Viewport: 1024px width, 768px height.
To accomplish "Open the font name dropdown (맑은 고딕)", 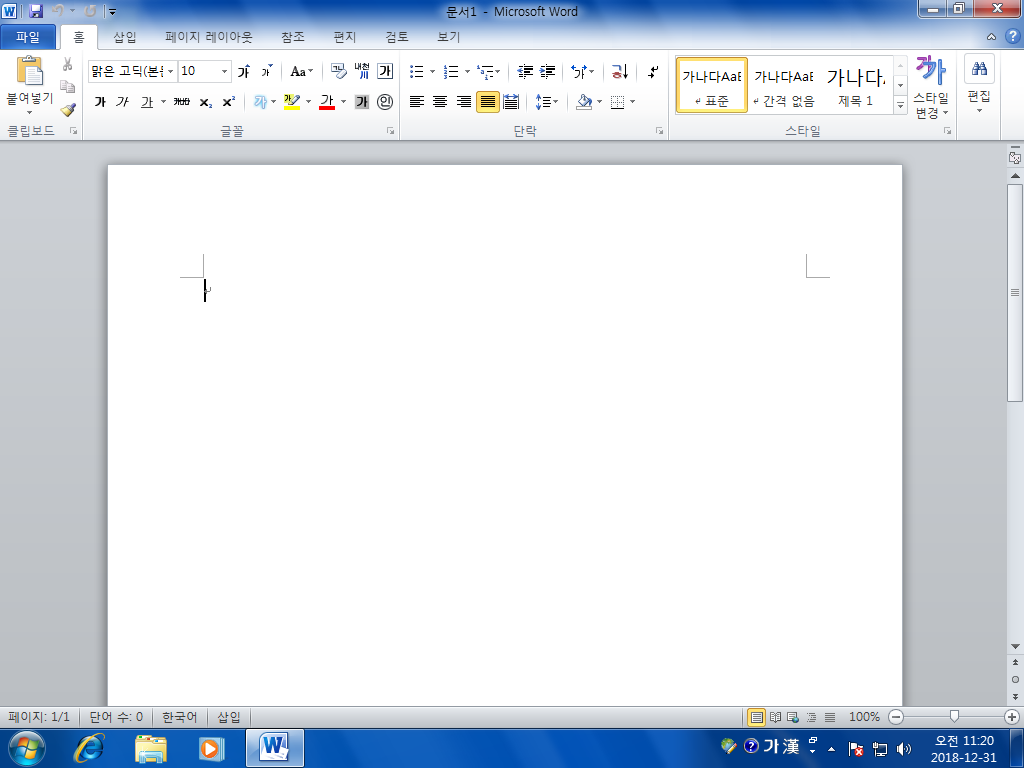I will tap(170, 71).
